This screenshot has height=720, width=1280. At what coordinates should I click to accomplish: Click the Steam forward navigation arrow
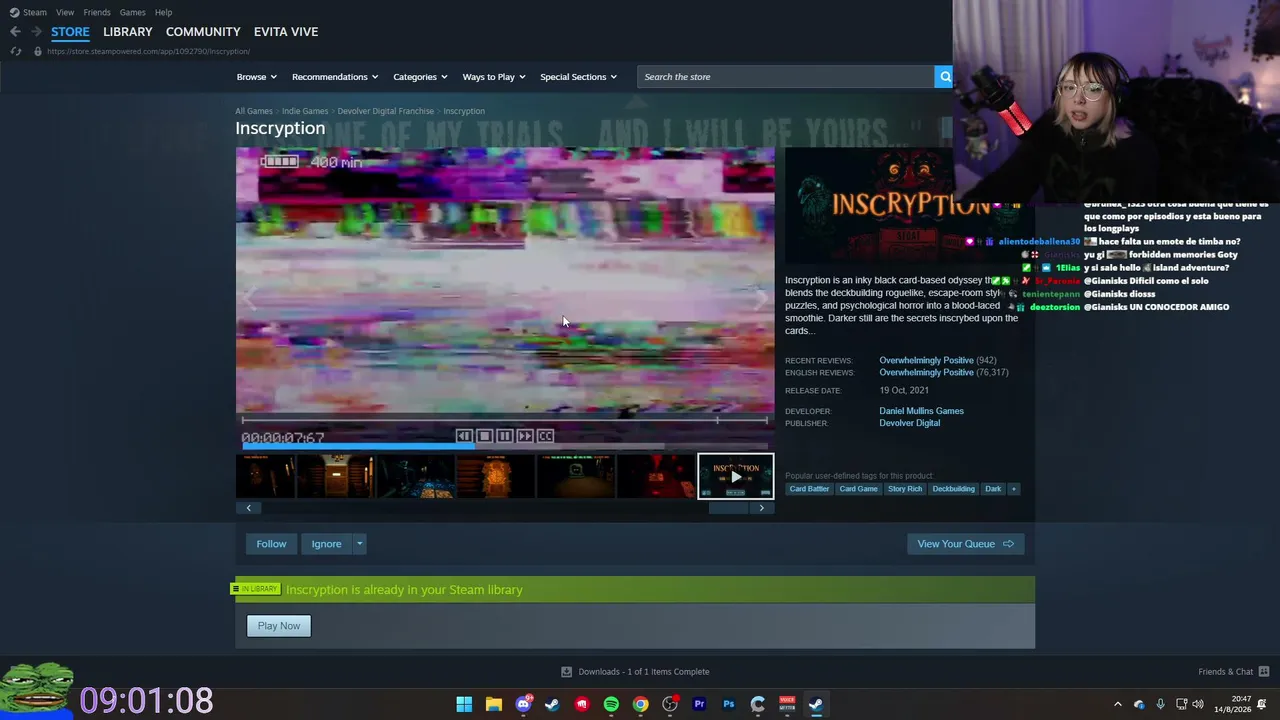point(36,32)
